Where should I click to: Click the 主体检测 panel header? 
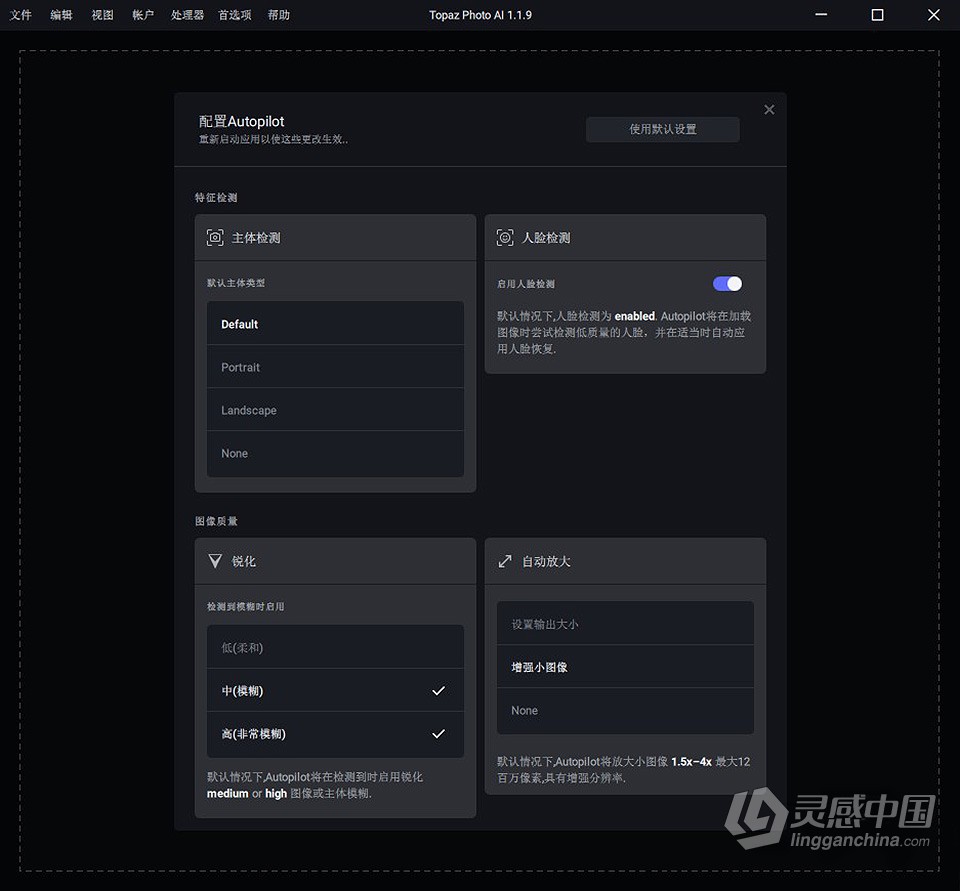point(335,238)
